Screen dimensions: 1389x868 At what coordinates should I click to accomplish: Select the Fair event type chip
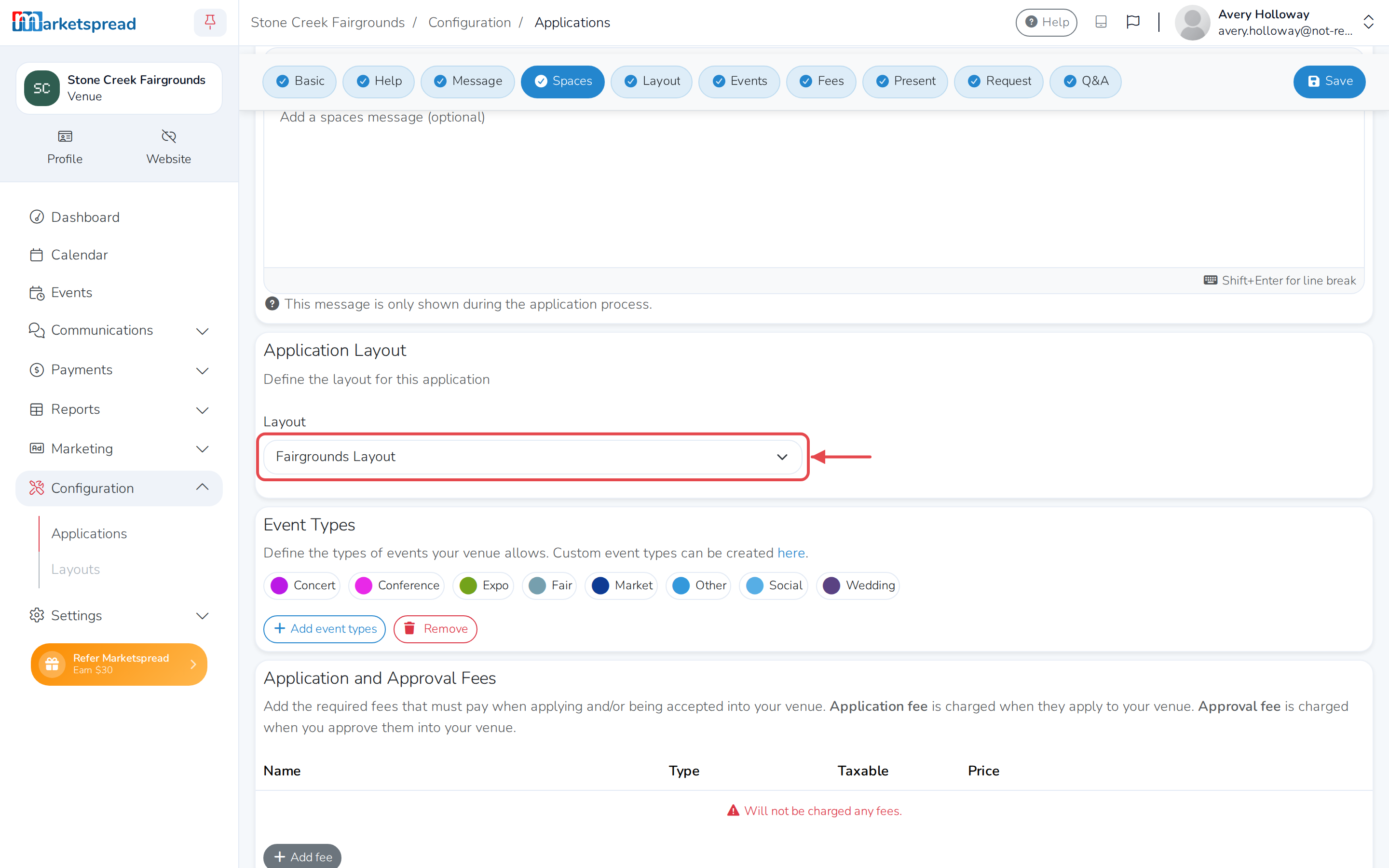[549, 585]
